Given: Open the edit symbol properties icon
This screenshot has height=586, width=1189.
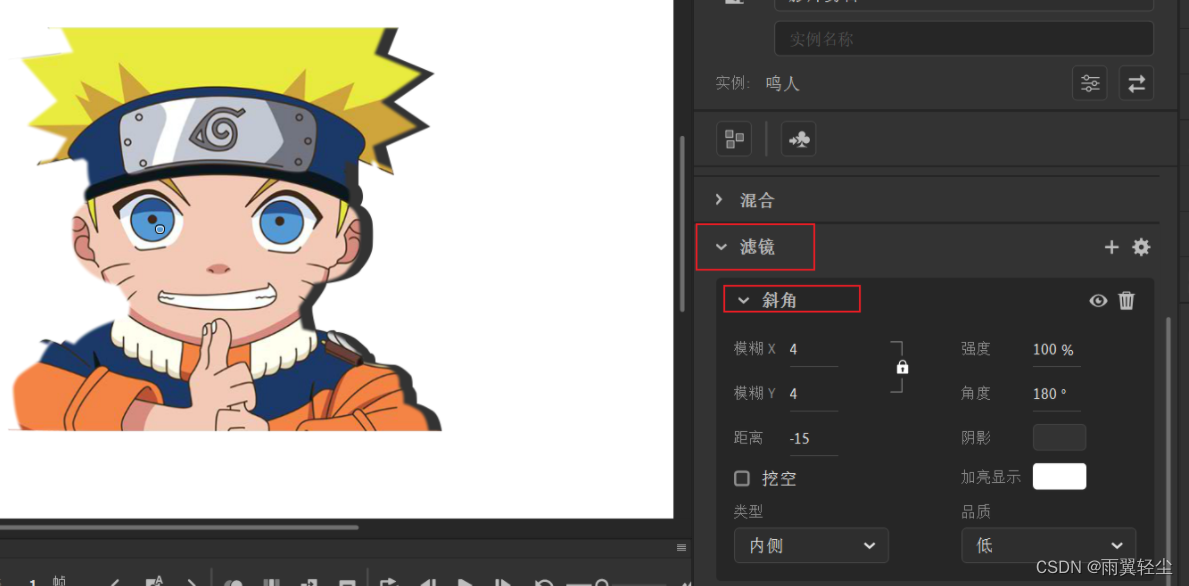Looking at the screenshot, I should click(1090, 83).
